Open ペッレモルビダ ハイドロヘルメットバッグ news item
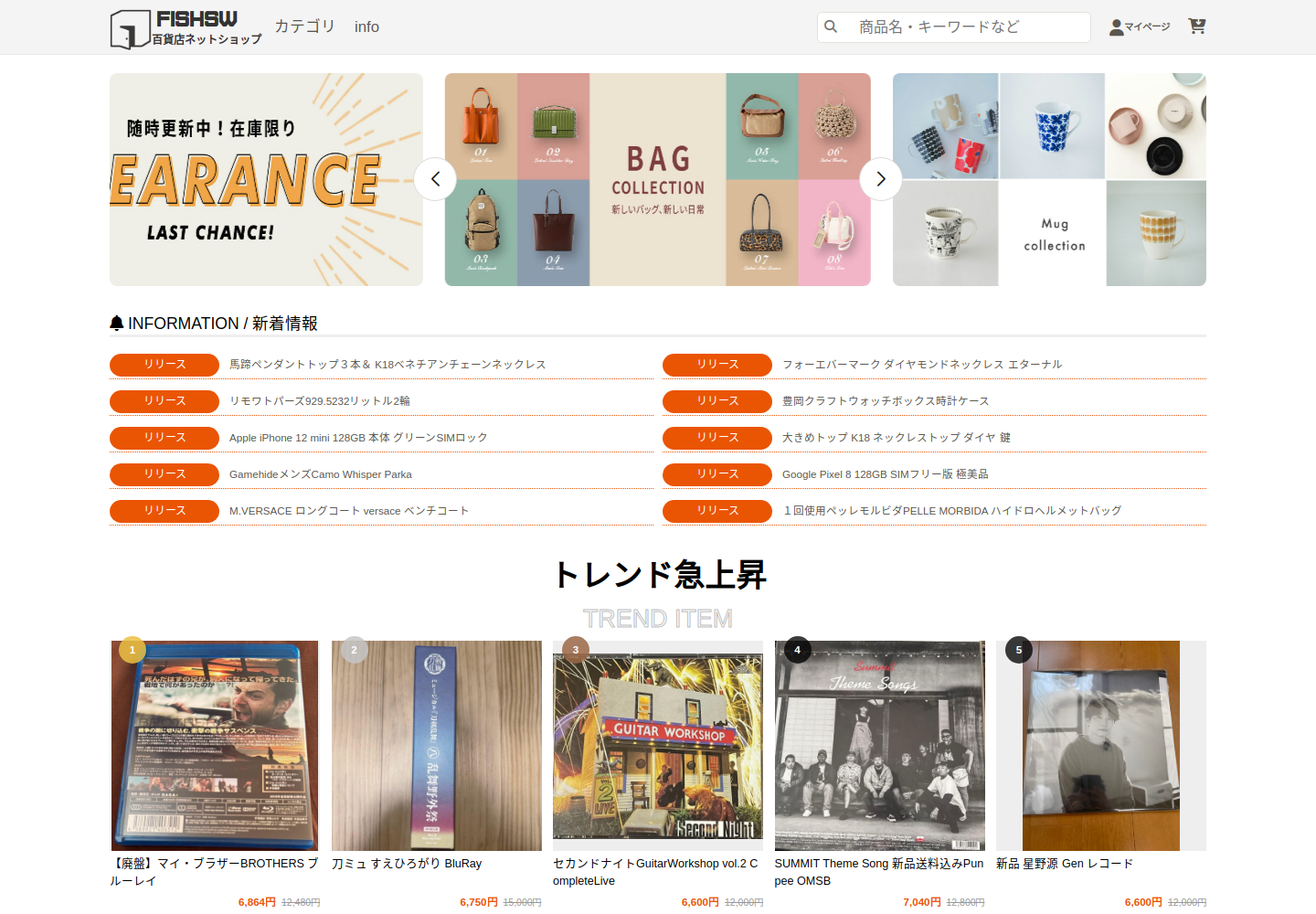This screenshot has width=1316, height=914. coord(952,511)
